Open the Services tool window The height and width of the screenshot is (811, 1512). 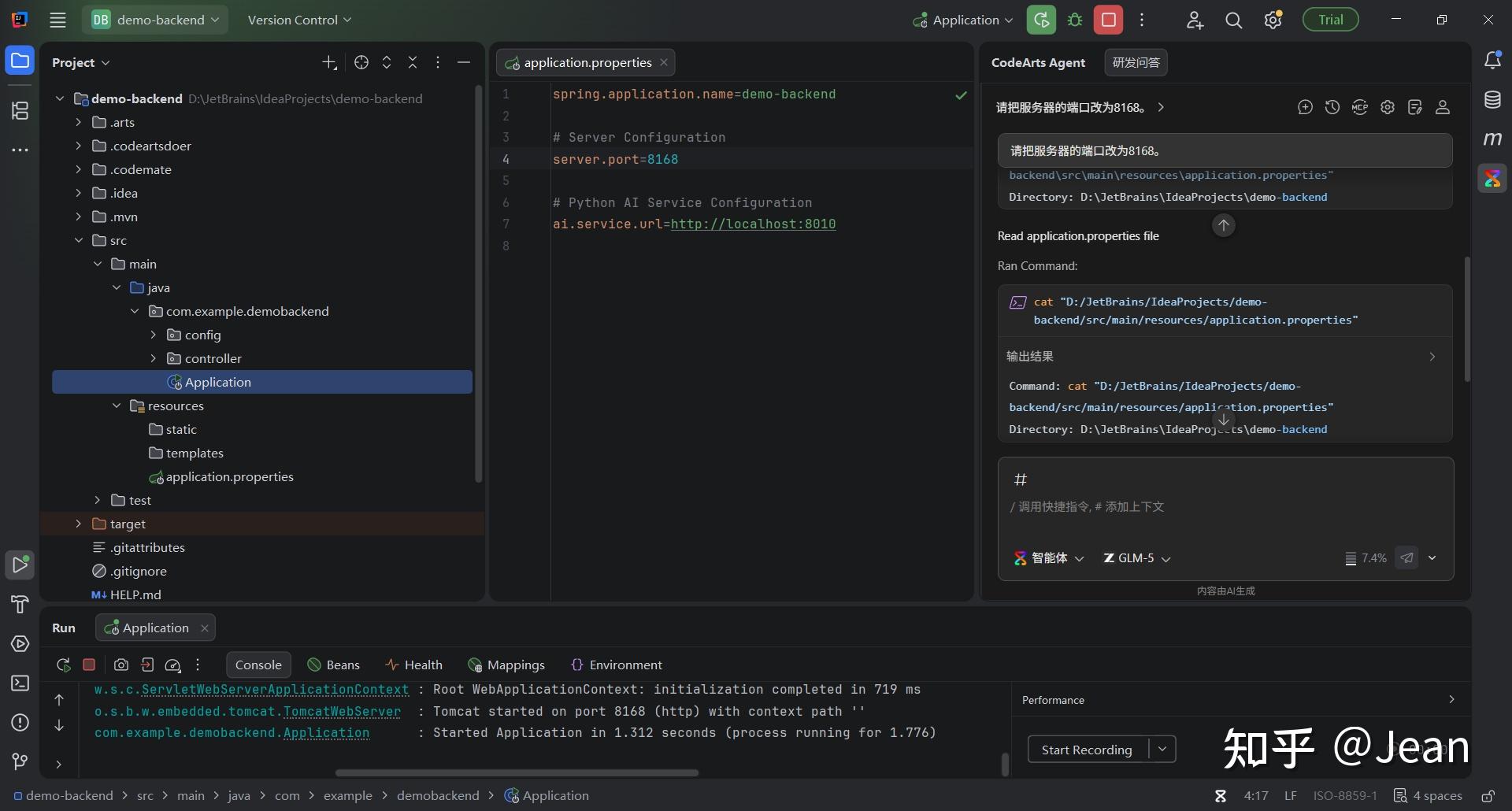coord(20,643)
